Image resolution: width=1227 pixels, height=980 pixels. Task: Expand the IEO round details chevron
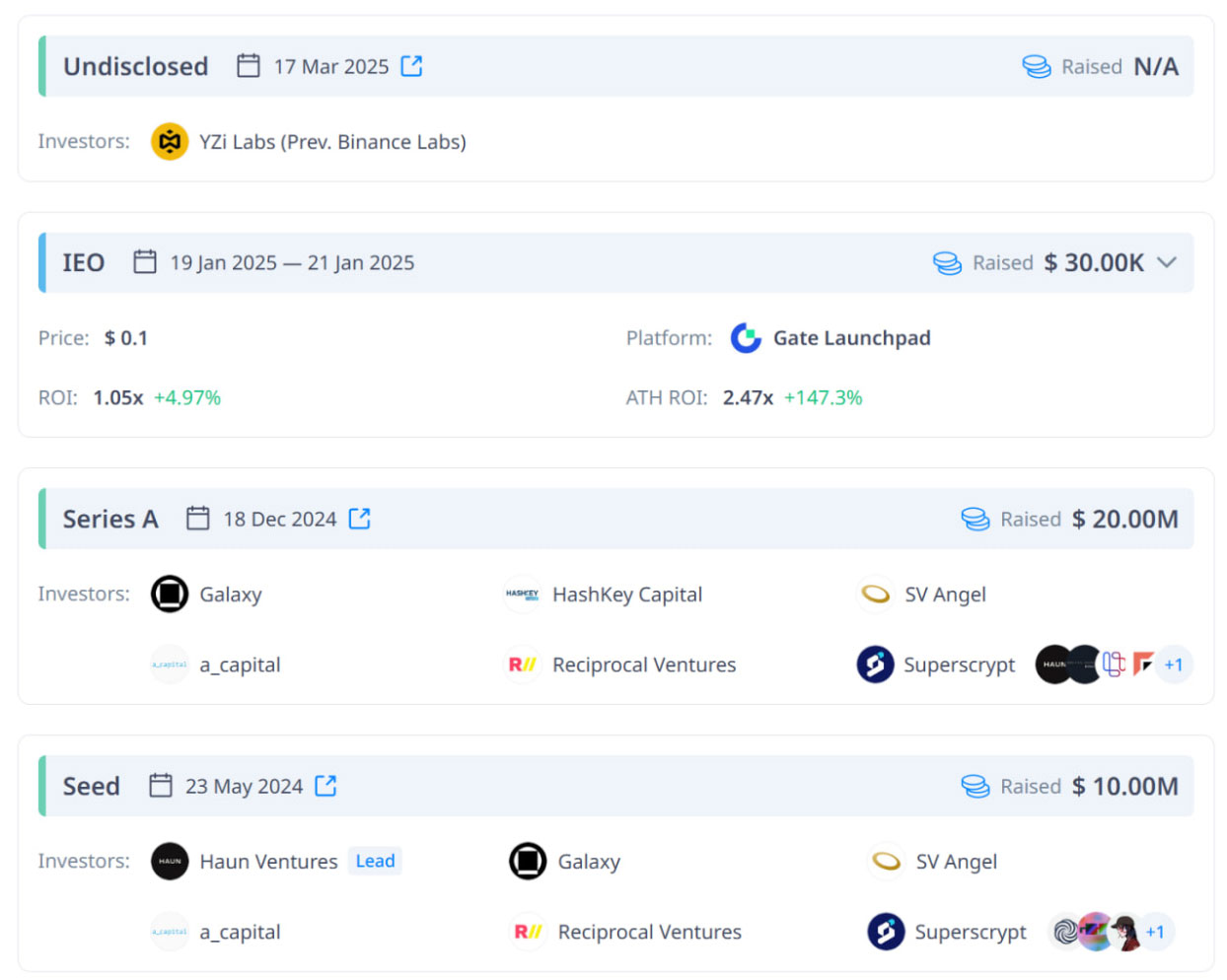click(x=1167, y=262)
